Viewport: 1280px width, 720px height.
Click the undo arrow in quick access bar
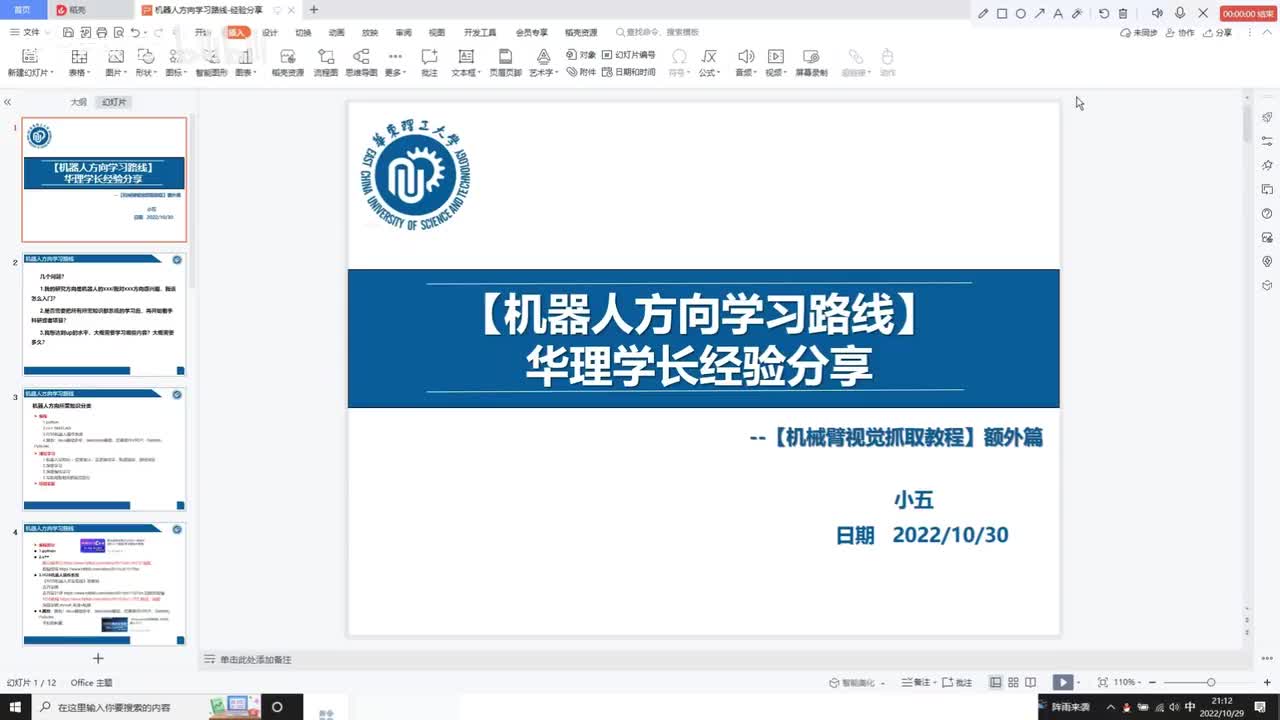point(136,32)
